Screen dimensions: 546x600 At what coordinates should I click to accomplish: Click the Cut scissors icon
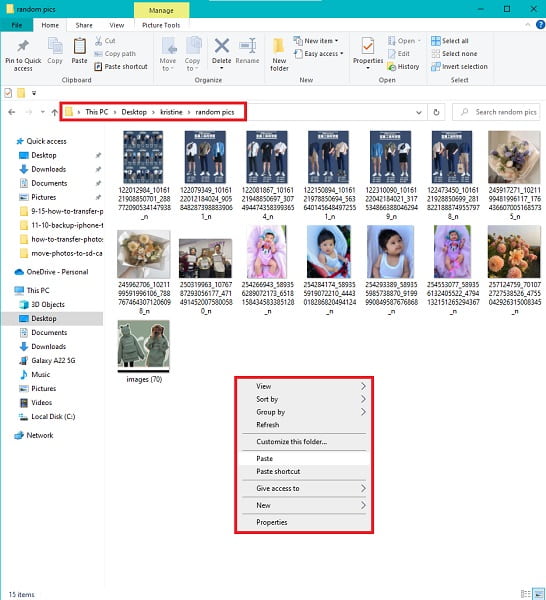98,41
